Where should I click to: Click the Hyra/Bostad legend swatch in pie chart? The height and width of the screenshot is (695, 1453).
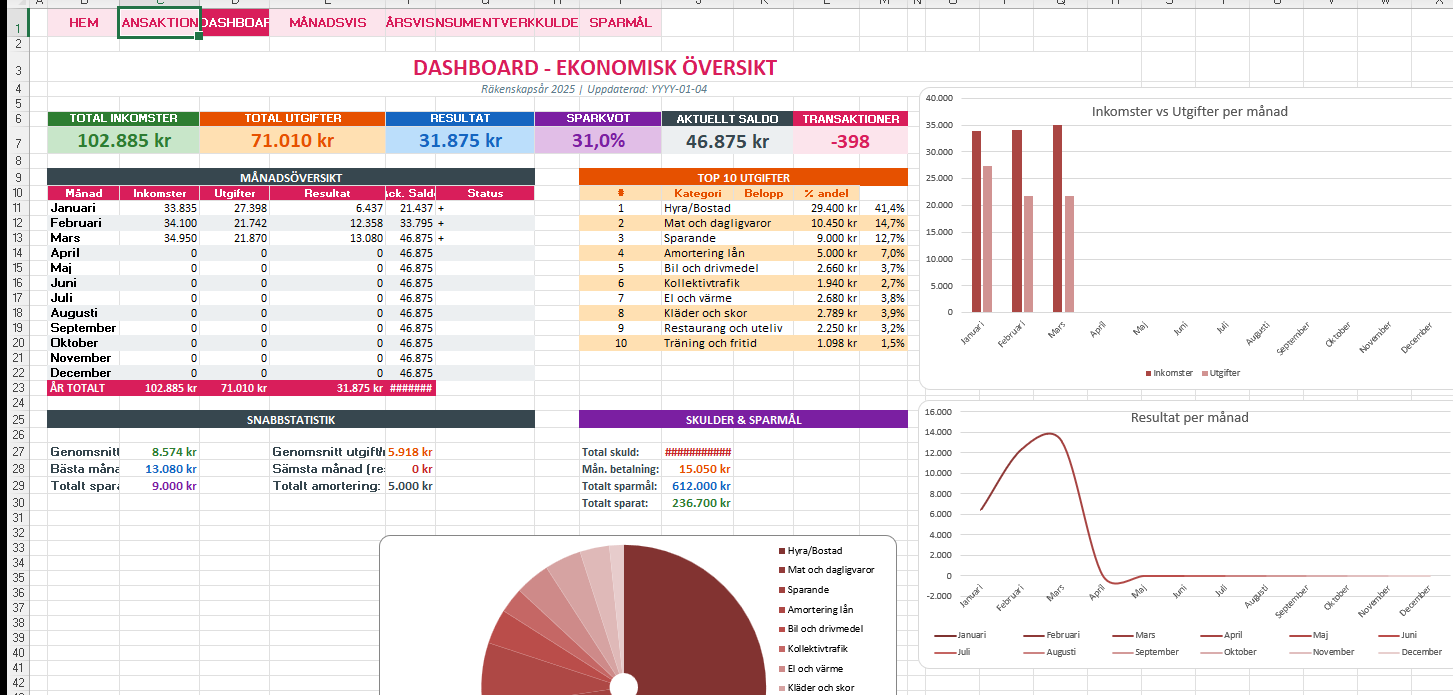pyautogui.click(x=782, y=551)
